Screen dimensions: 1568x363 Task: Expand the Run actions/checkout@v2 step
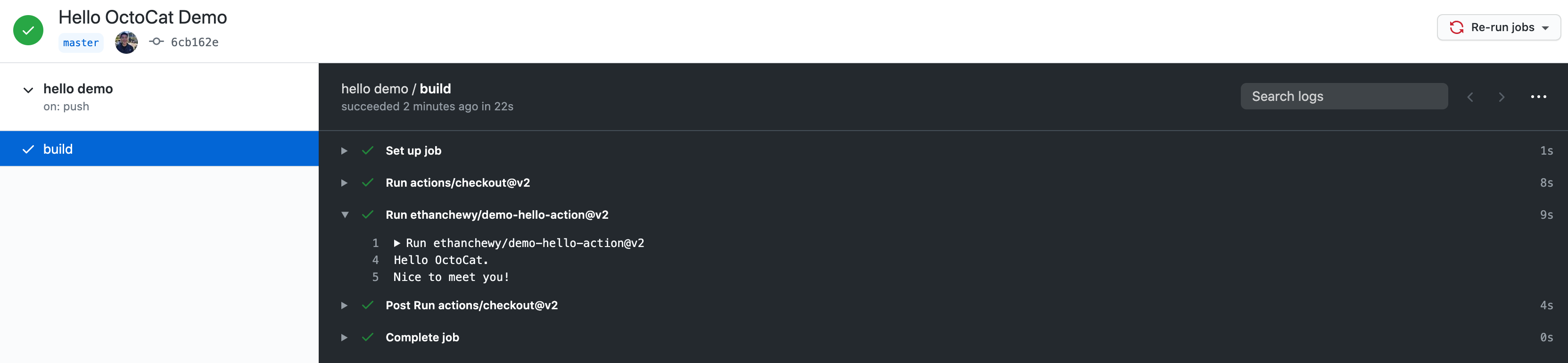point(345,182)
